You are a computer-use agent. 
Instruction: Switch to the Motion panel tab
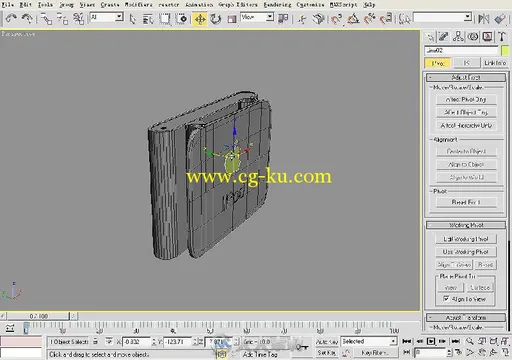[473, 37]
